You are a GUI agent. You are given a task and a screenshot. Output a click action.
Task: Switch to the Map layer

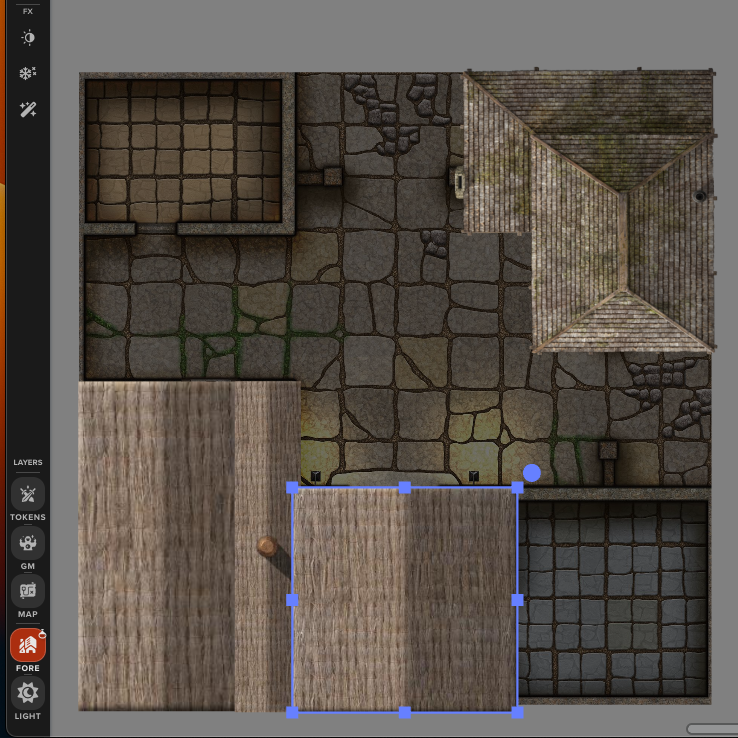28,591
